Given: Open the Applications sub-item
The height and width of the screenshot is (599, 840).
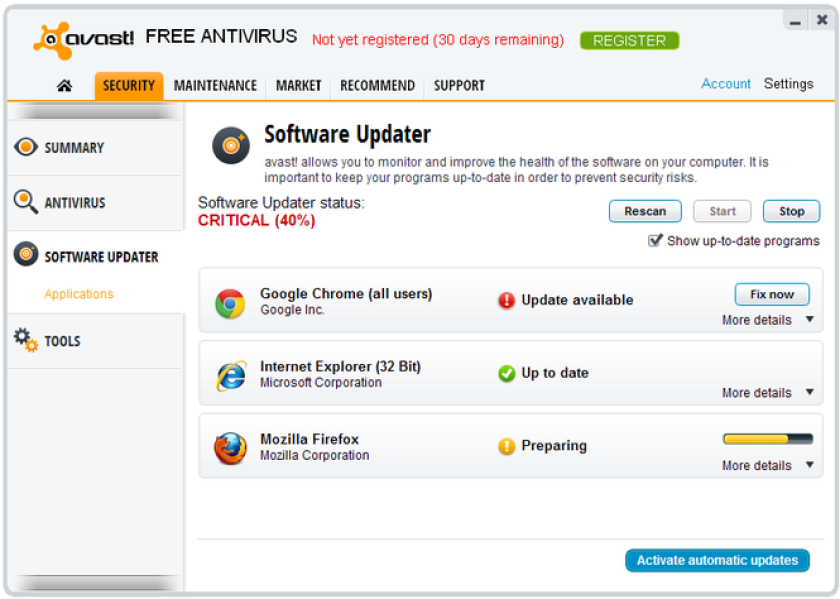Looking at the screenshot, I should tap(79, 294).
